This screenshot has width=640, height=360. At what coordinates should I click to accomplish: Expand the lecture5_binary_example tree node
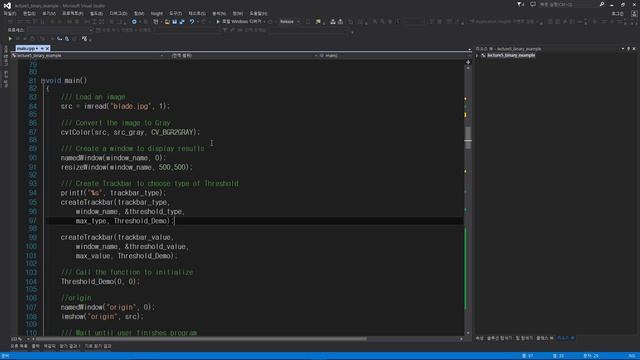click(477, 56)
